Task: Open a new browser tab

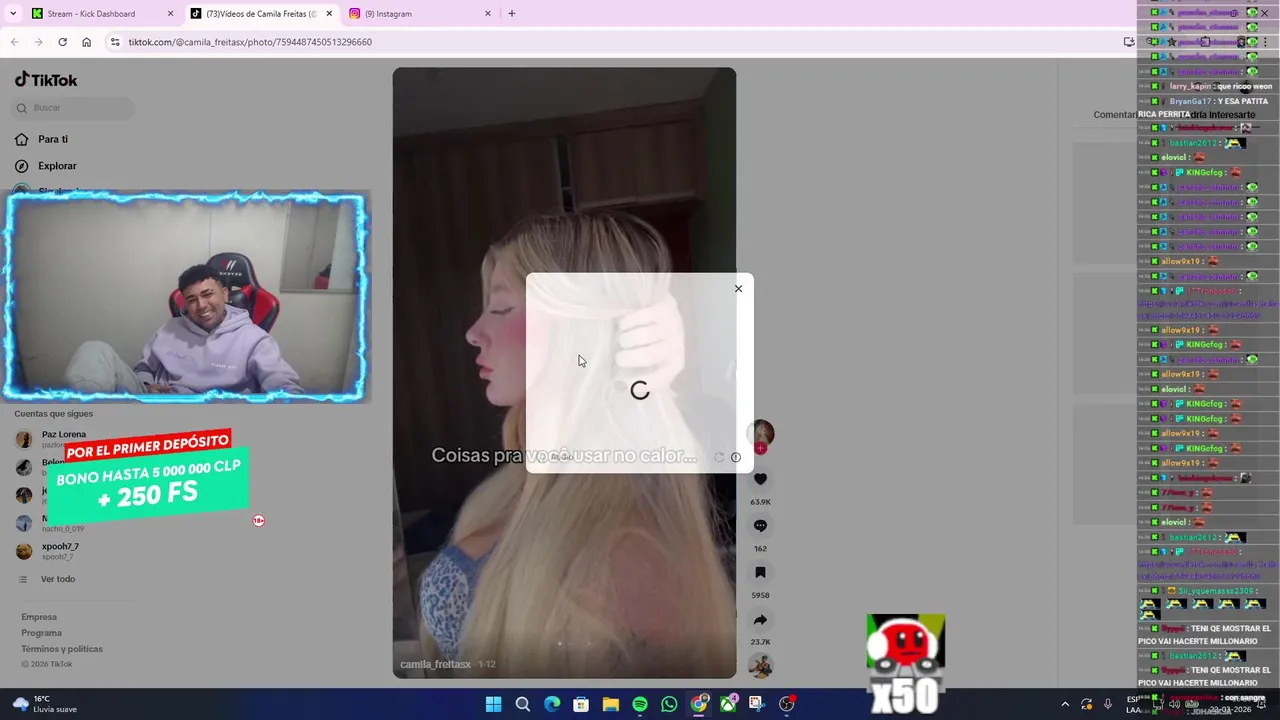Action: 511,14
